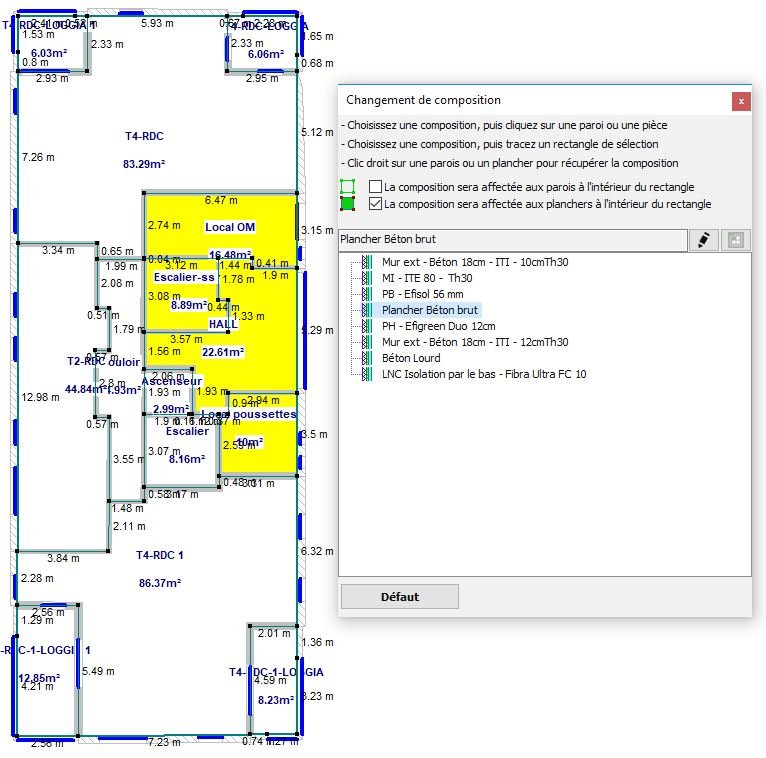This screenshot has width=766, height=758.
Task: Click the filled green rectangle floors icon
Action: pos(348,204)
